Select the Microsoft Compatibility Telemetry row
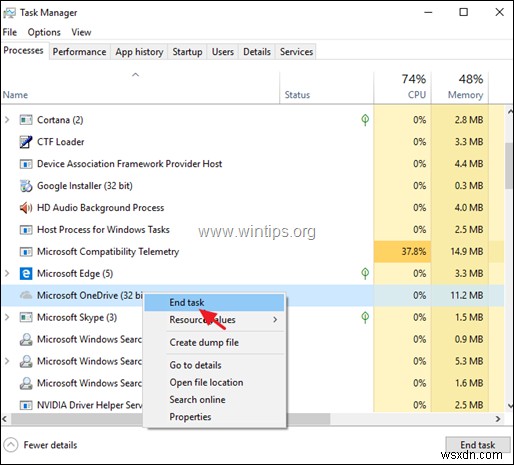This screenshot has width=514, height=465. [253, 252]
